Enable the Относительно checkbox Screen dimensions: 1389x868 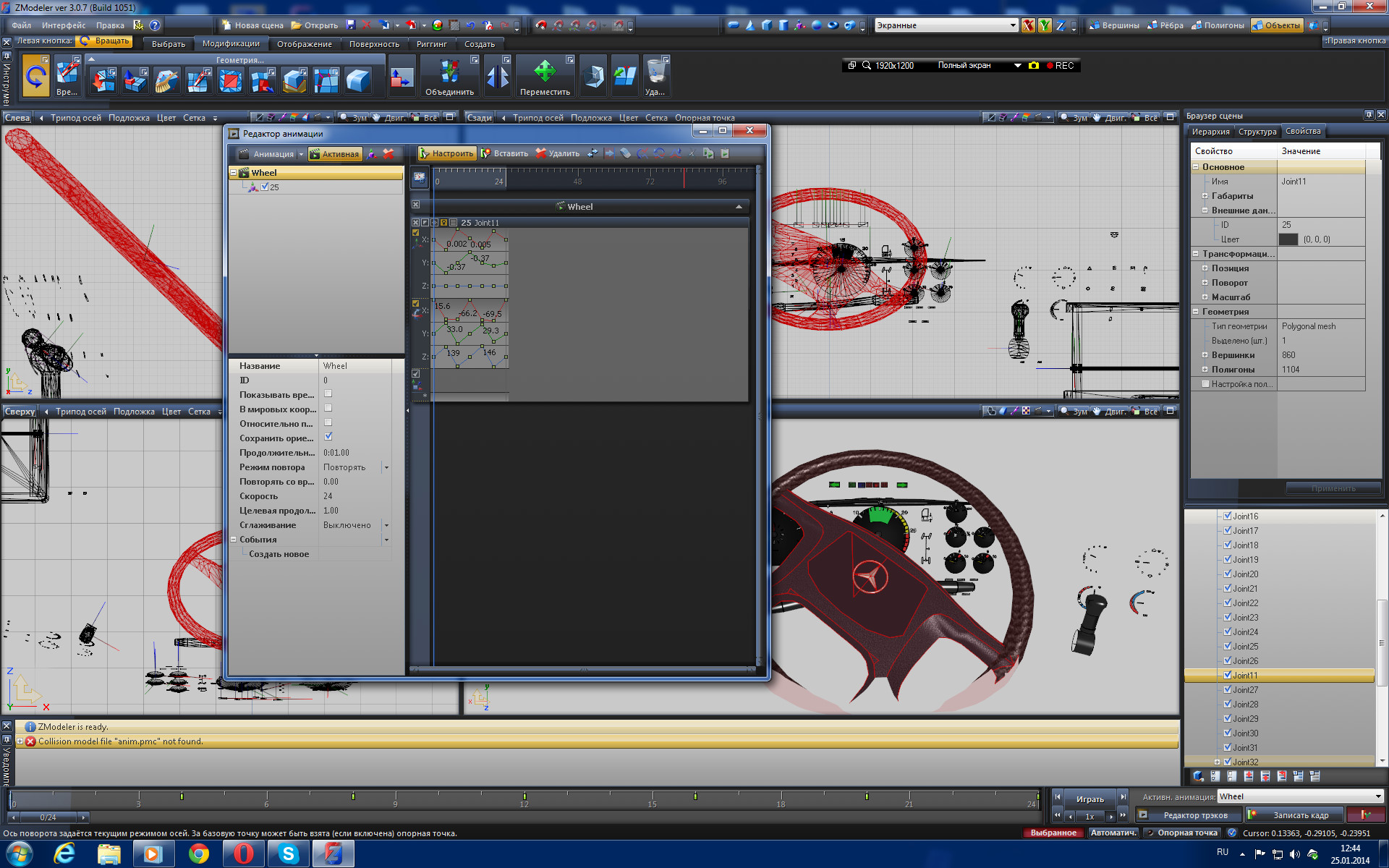tap(328, 422)
